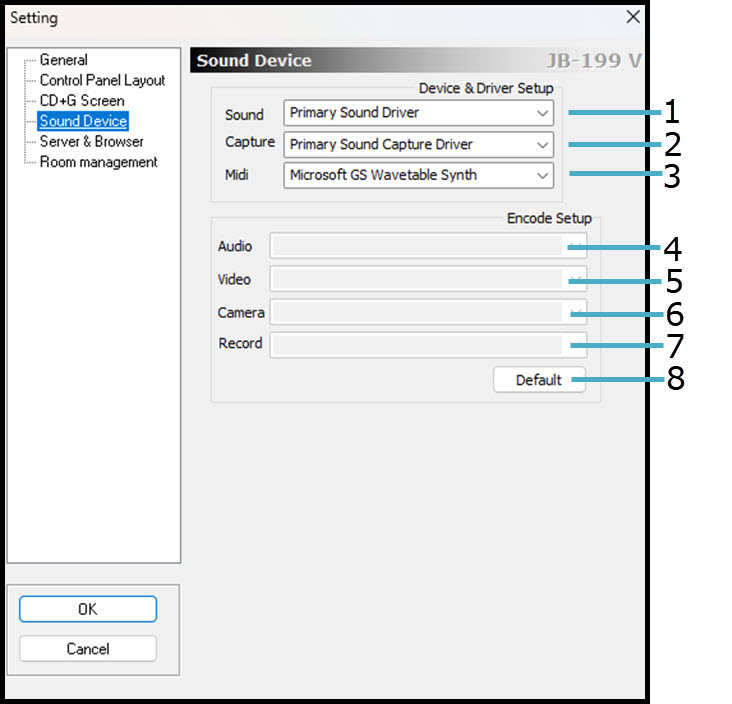Open the Control Panel Layout settings page

[x=102, y=80]
